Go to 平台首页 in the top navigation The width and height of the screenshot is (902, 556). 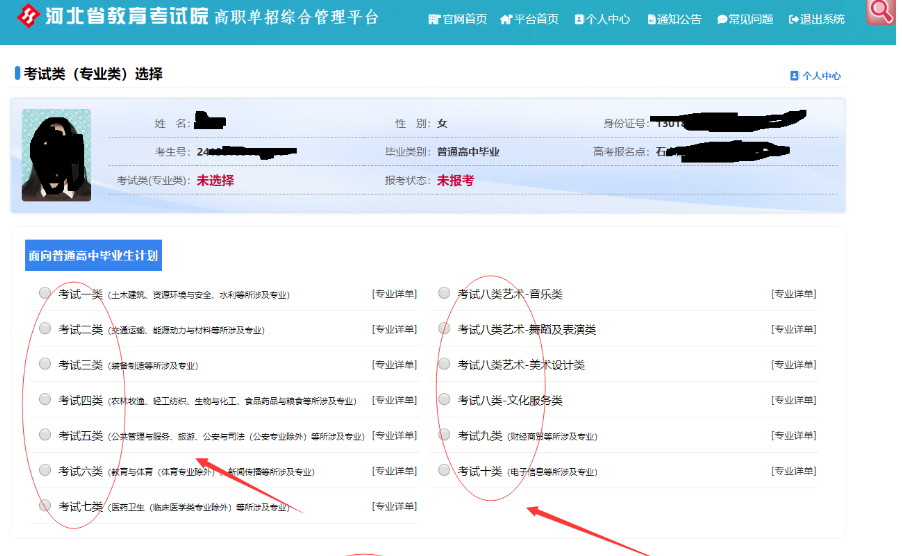point(529,19)
